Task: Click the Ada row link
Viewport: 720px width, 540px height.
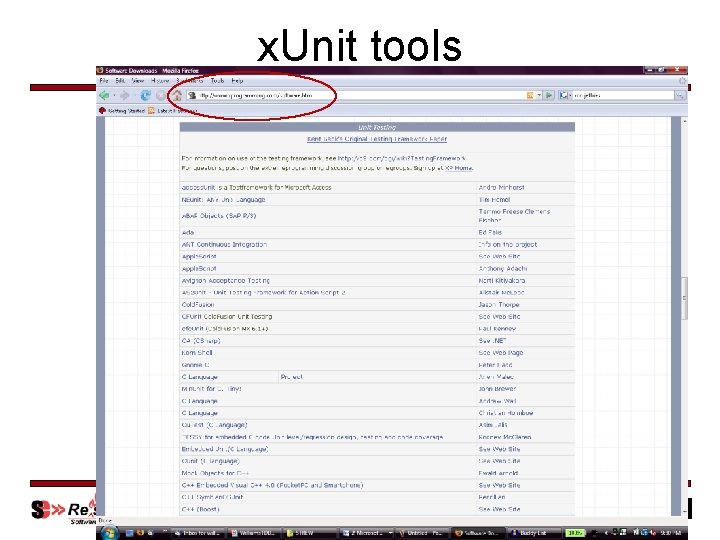Action: (x=188, y=232)
